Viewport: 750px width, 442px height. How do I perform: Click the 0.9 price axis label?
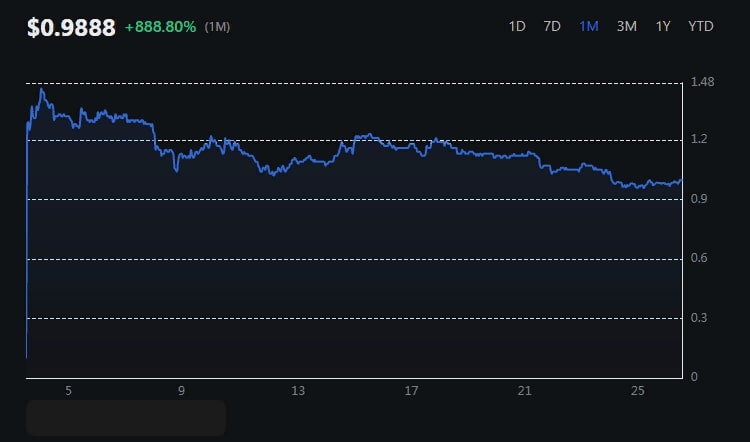coord(699,199)
